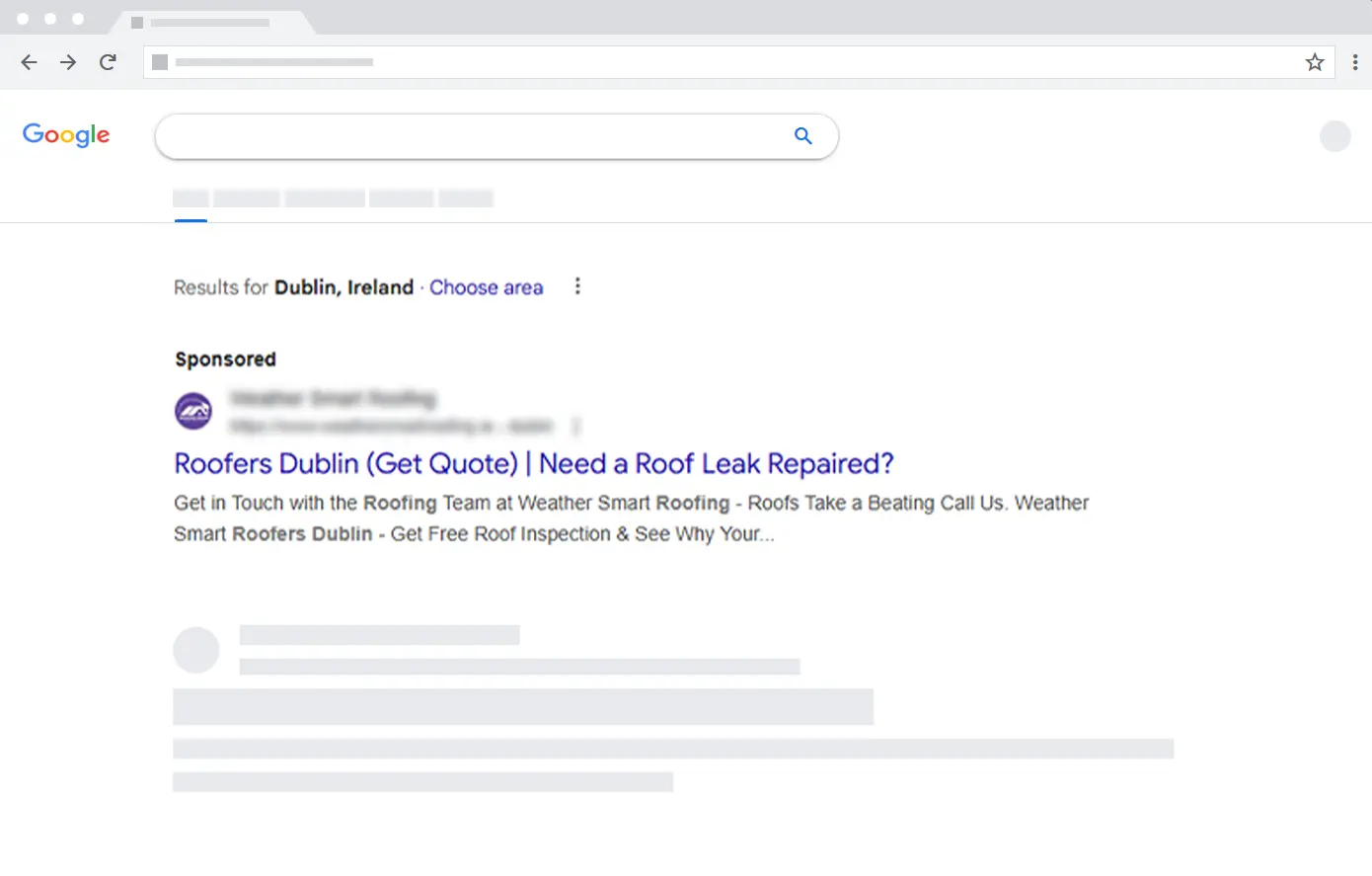The image size is (1372, 876).
Task: Click the browser forward arrow
Action: pos(68,62)
